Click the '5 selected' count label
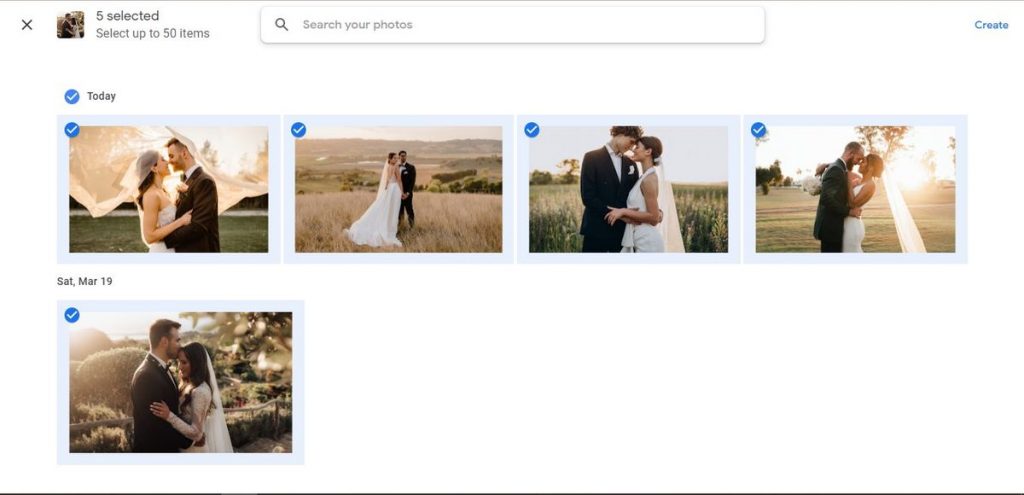This screenshot has width=1024, height=495. pos(127,16)
